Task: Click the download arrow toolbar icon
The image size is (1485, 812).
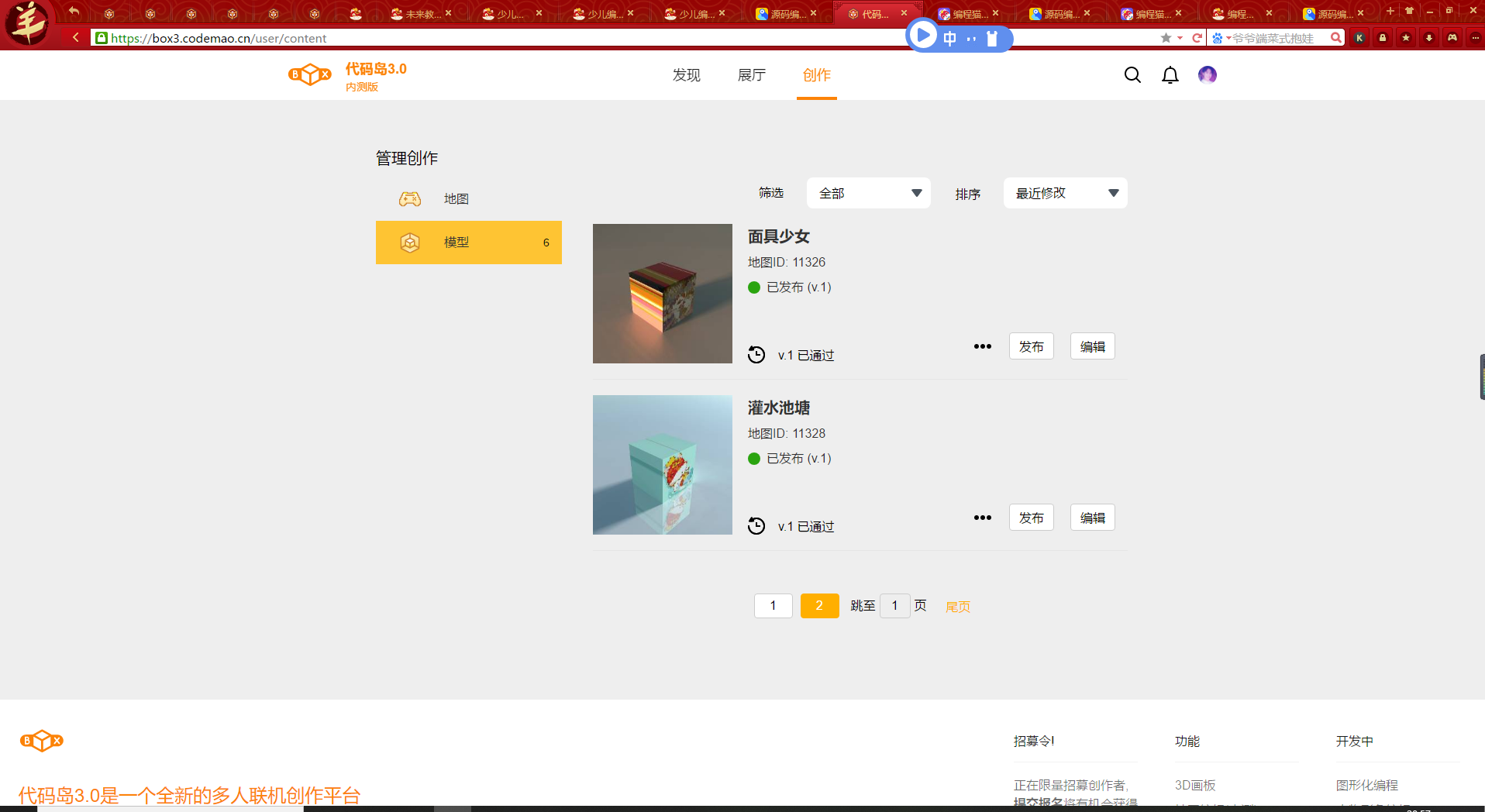Action: tap(1429, 37)
